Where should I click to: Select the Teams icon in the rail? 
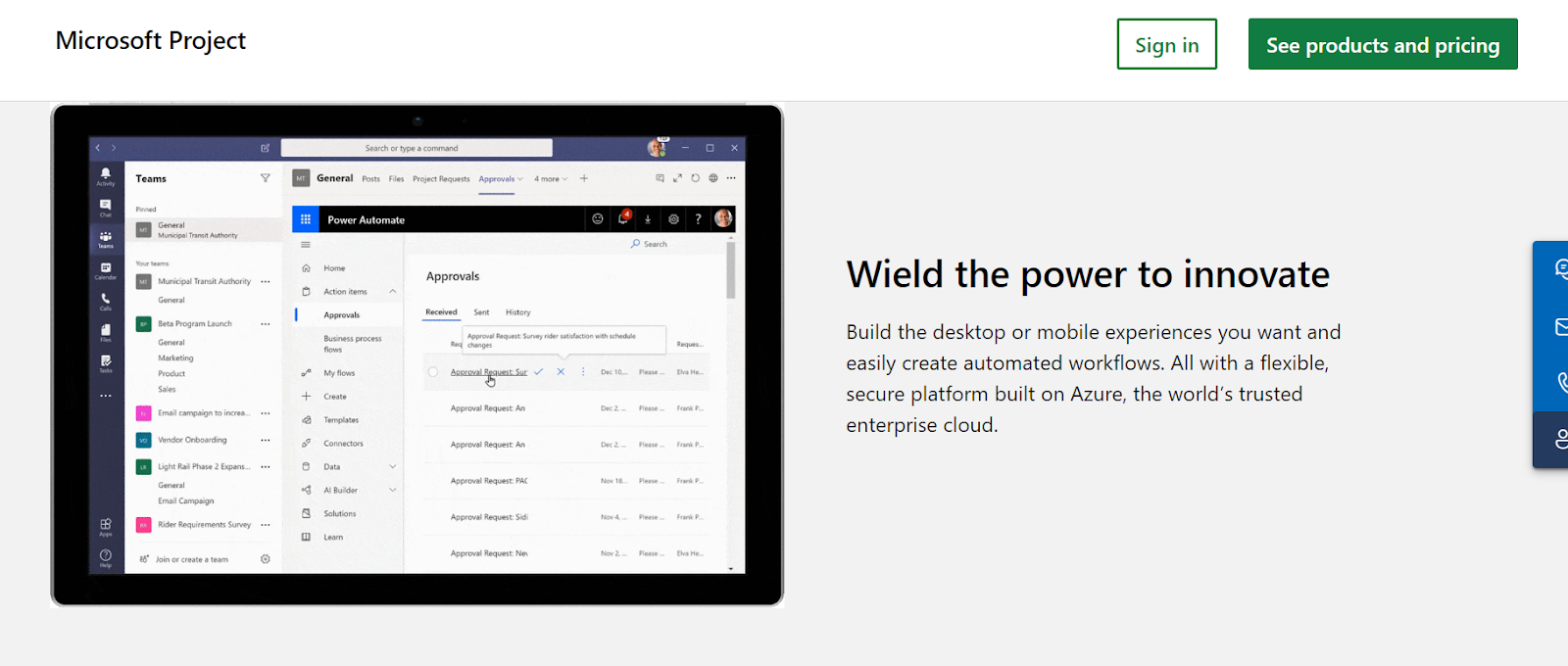(106, 239)
